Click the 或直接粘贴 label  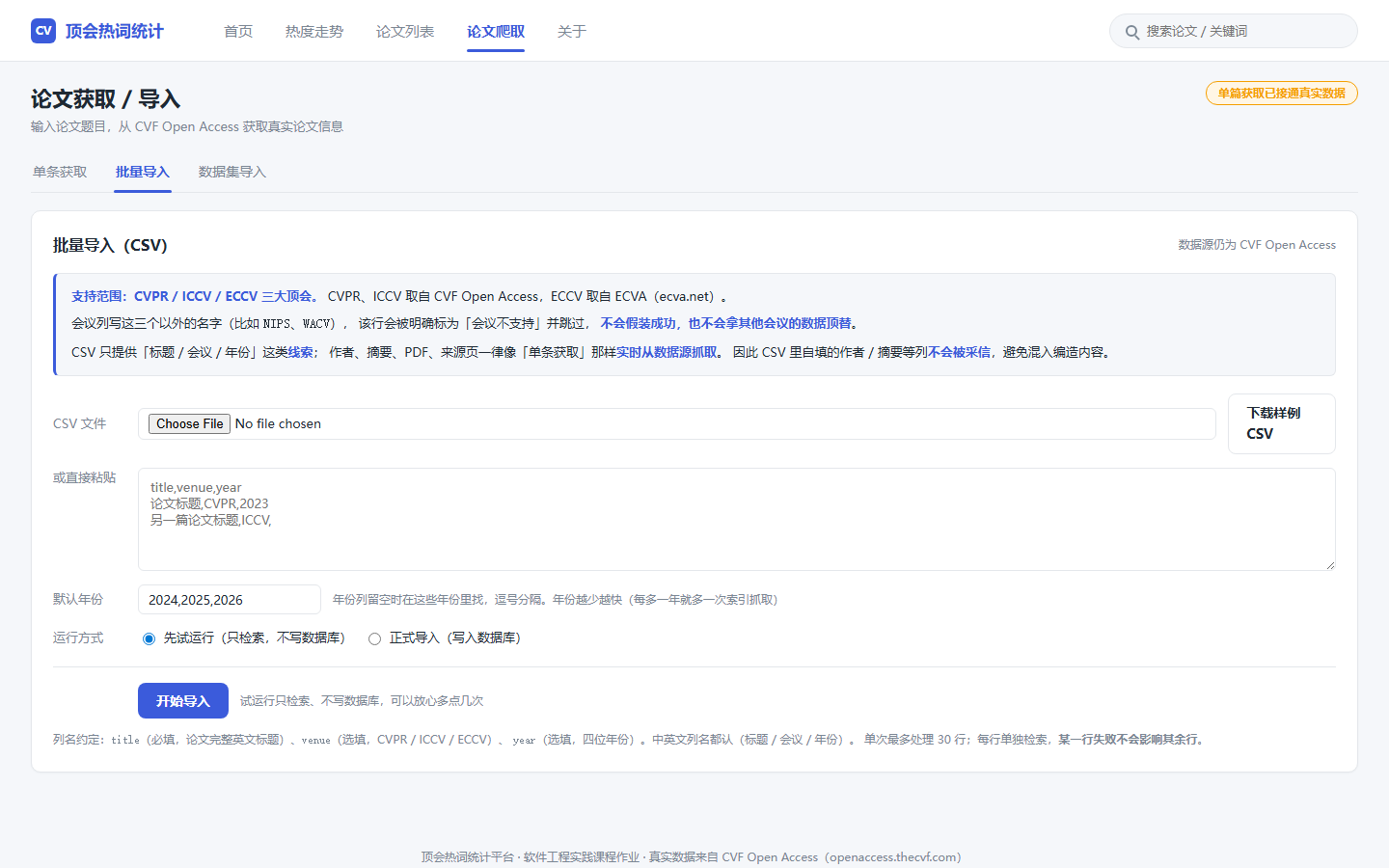pos(84,477)
